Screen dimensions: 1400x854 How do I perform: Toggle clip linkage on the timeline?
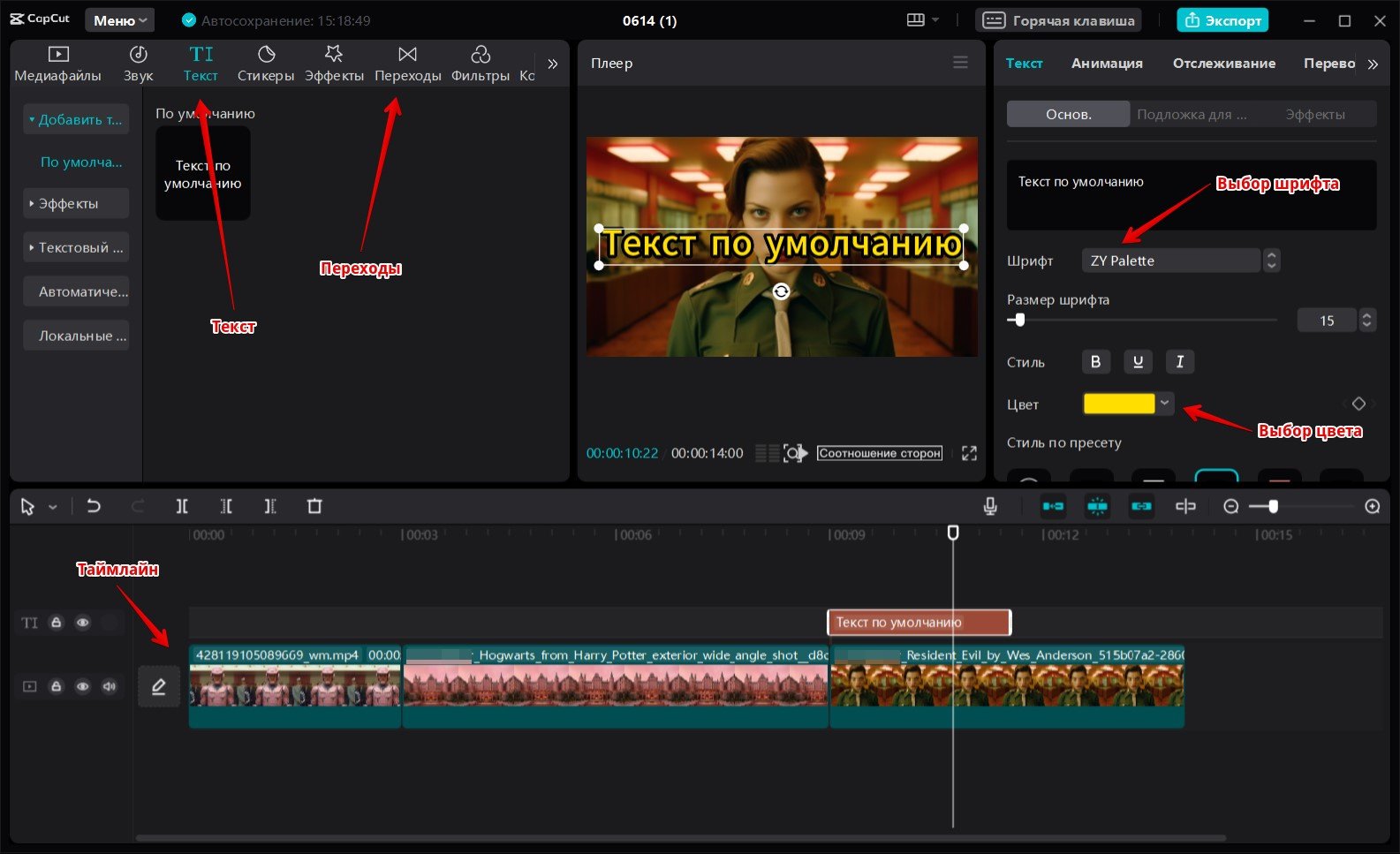tap(1141, 506)
